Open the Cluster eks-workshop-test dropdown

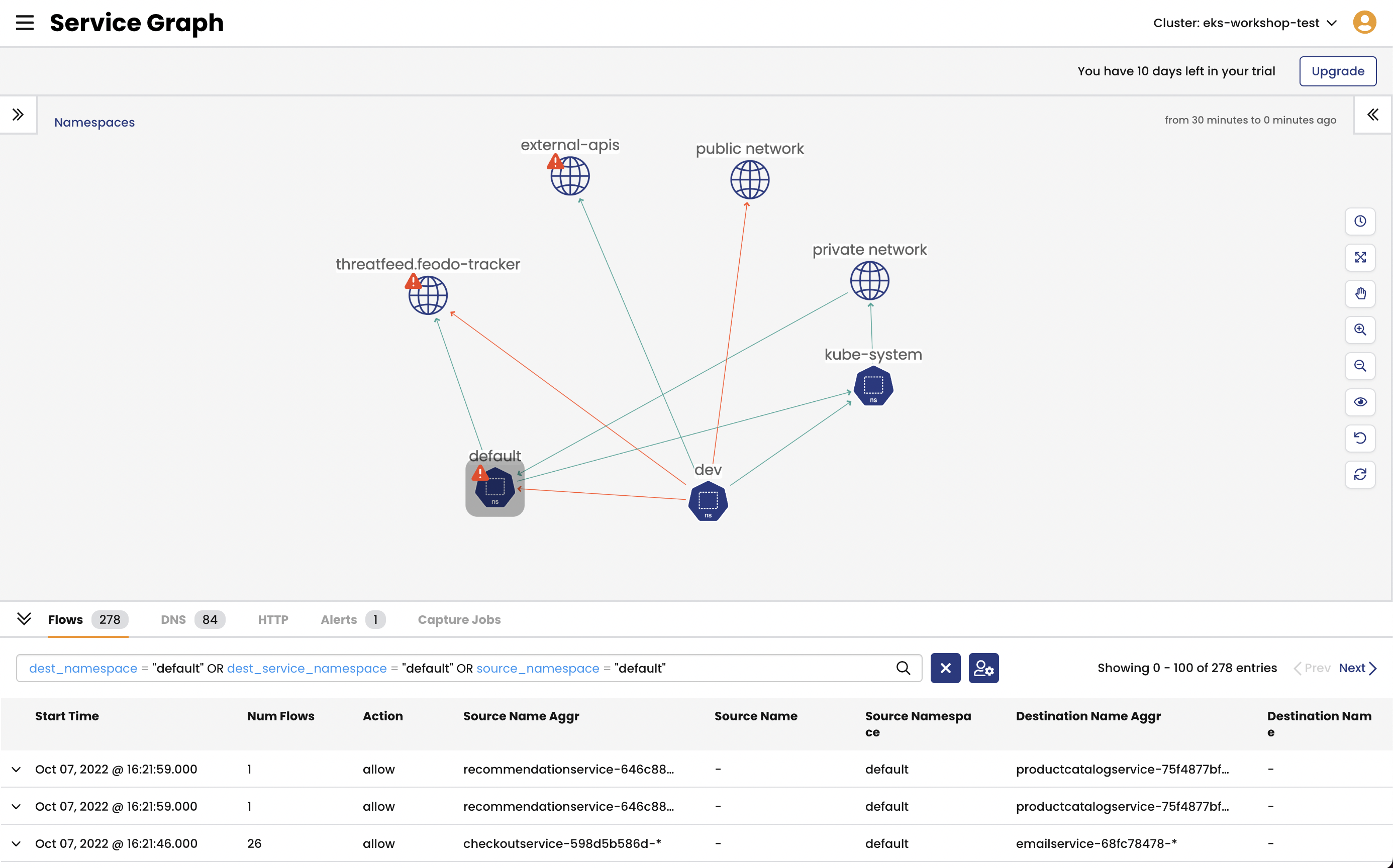1245,23
